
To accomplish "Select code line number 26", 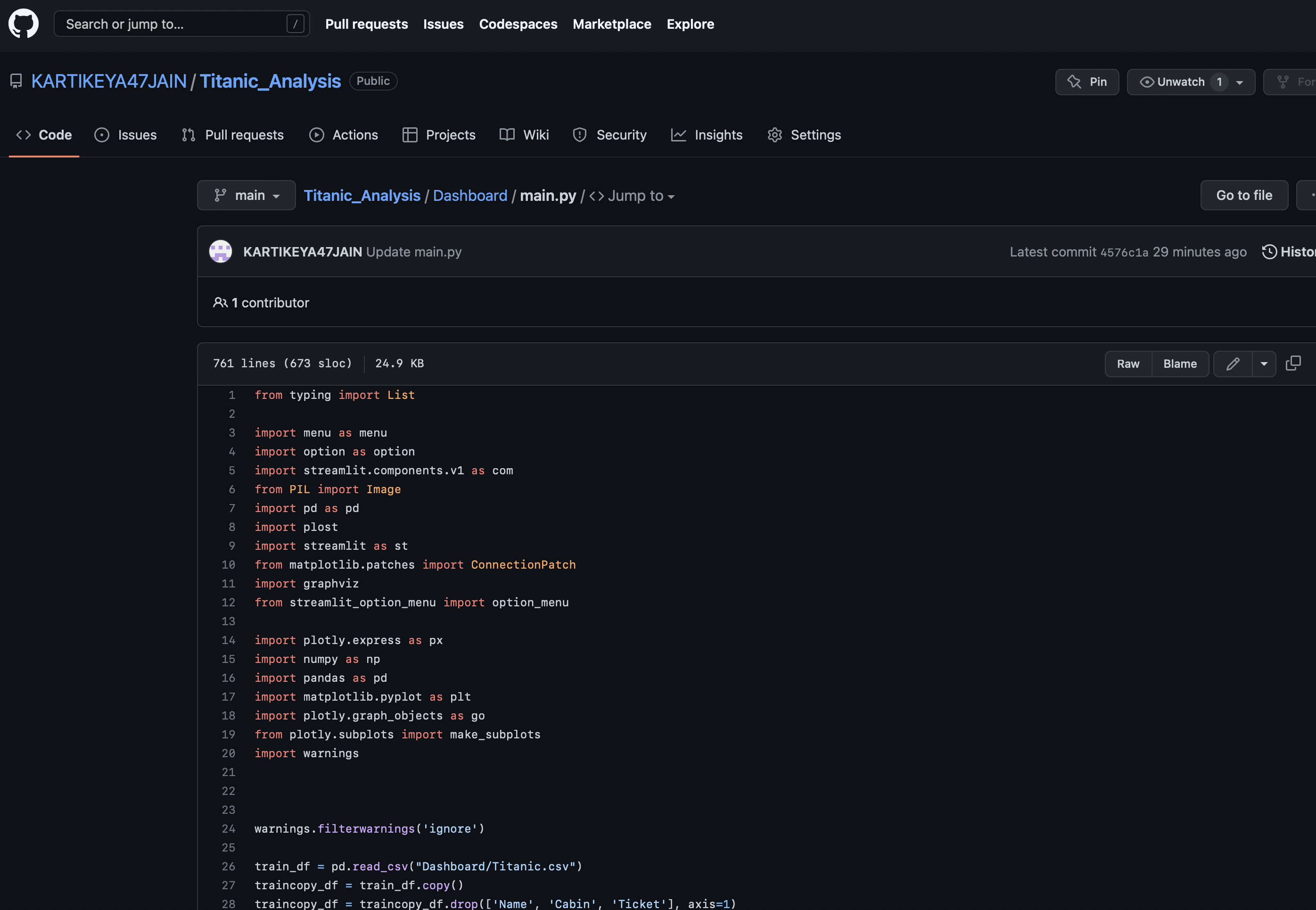I will 229,867.
